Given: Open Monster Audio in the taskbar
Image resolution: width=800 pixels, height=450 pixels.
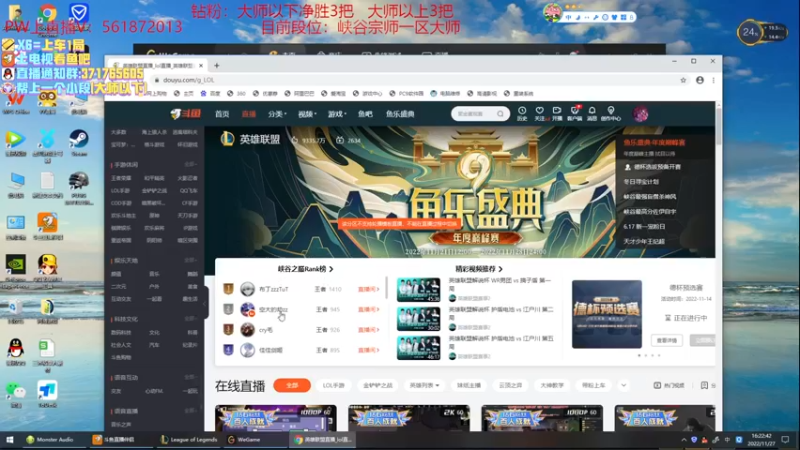Looking at the screenshot, I should [x=50, y=439].
